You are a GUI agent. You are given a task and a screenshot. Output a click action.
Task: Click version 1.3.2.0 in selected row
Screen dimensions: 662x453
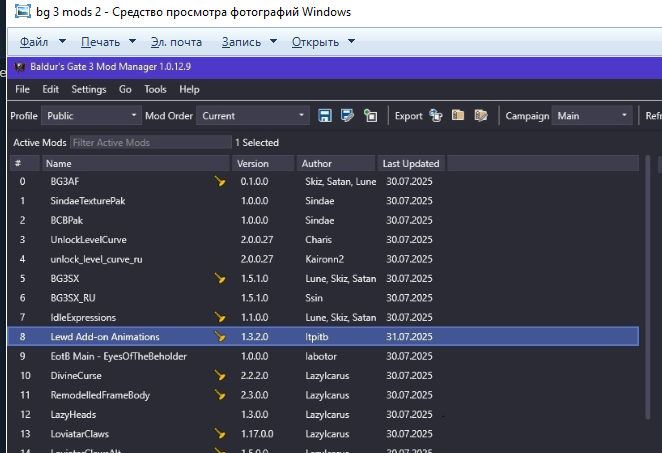255,337
